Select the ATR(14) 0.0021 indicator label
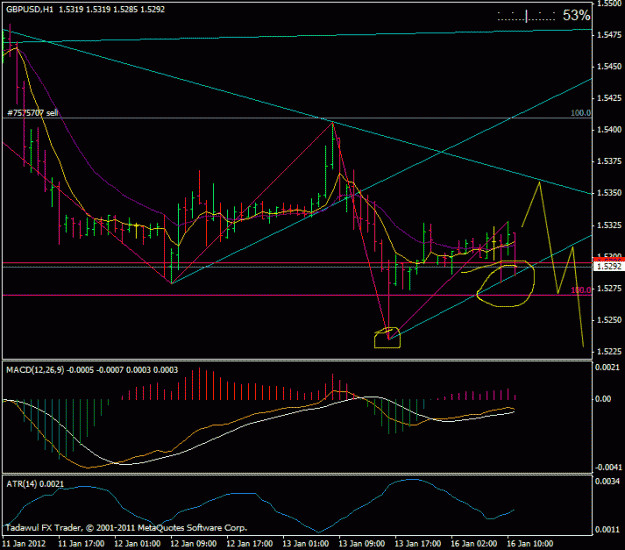Viewport: 625px width, 550px height. click(x=35, y=484)
